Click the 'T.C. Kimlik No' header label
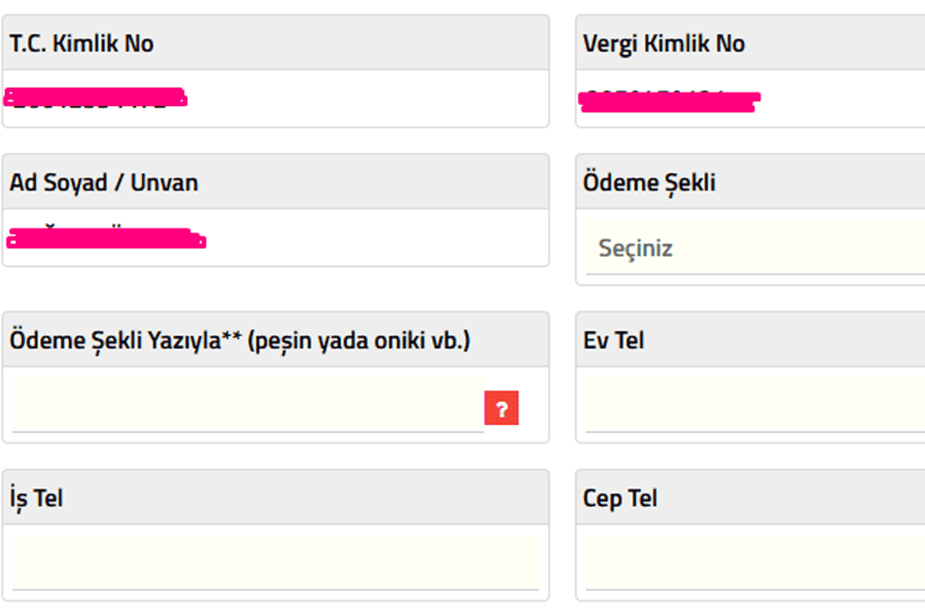925x611 pixels. (82, 44)
